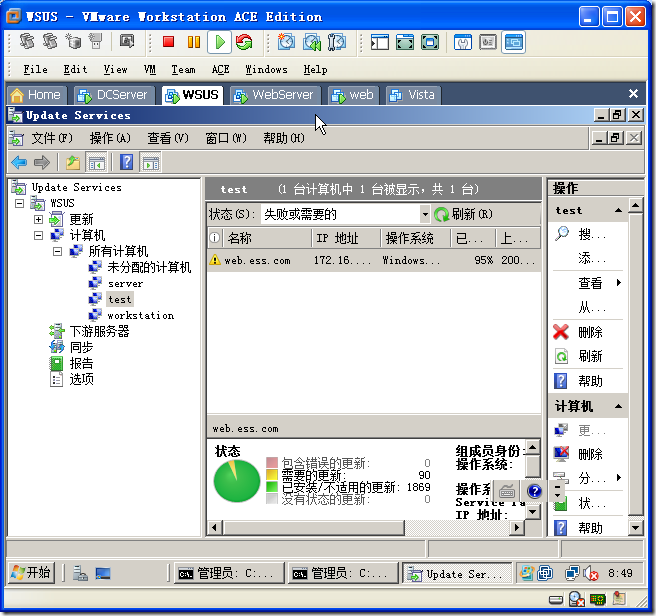
Task: Click the first 管理员: C:... taskbar button
Action: coord(229,573)
